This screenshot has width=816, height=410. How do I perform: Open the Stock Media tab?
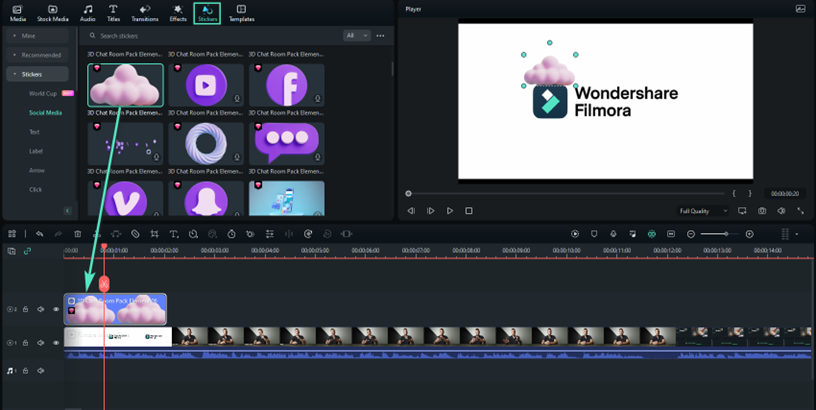pyautogui.click(x=53, y=13)
